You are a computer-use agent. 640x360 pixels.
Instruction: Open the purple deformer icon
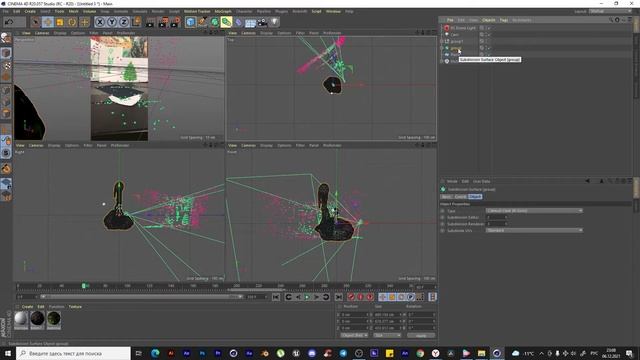(238, 22)
